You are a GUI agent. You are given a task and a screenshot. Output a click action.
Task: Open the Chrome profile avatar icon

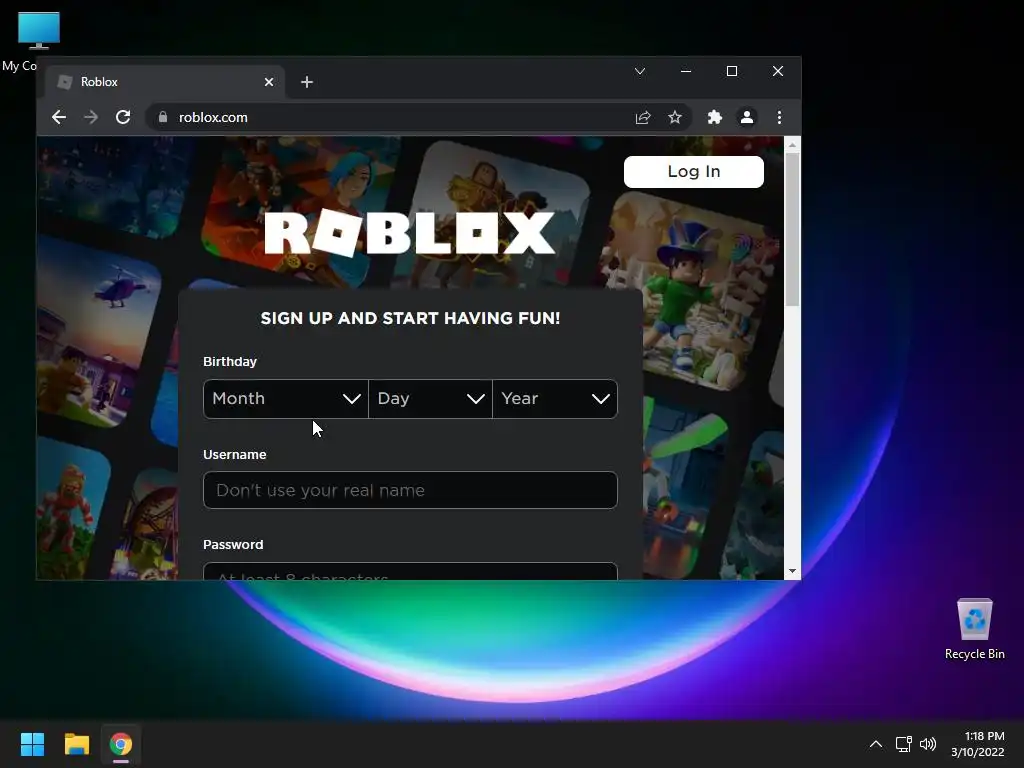coord(746,117)
